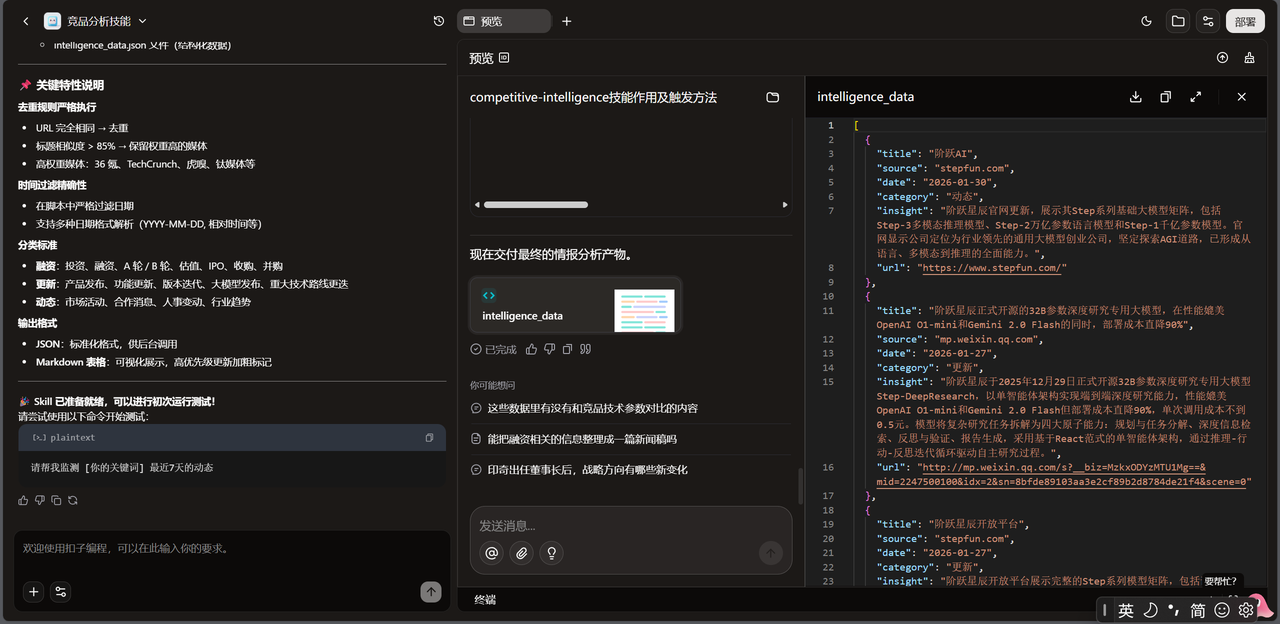
Task: Switch to the 预览 tab
Action: [503, 21]
